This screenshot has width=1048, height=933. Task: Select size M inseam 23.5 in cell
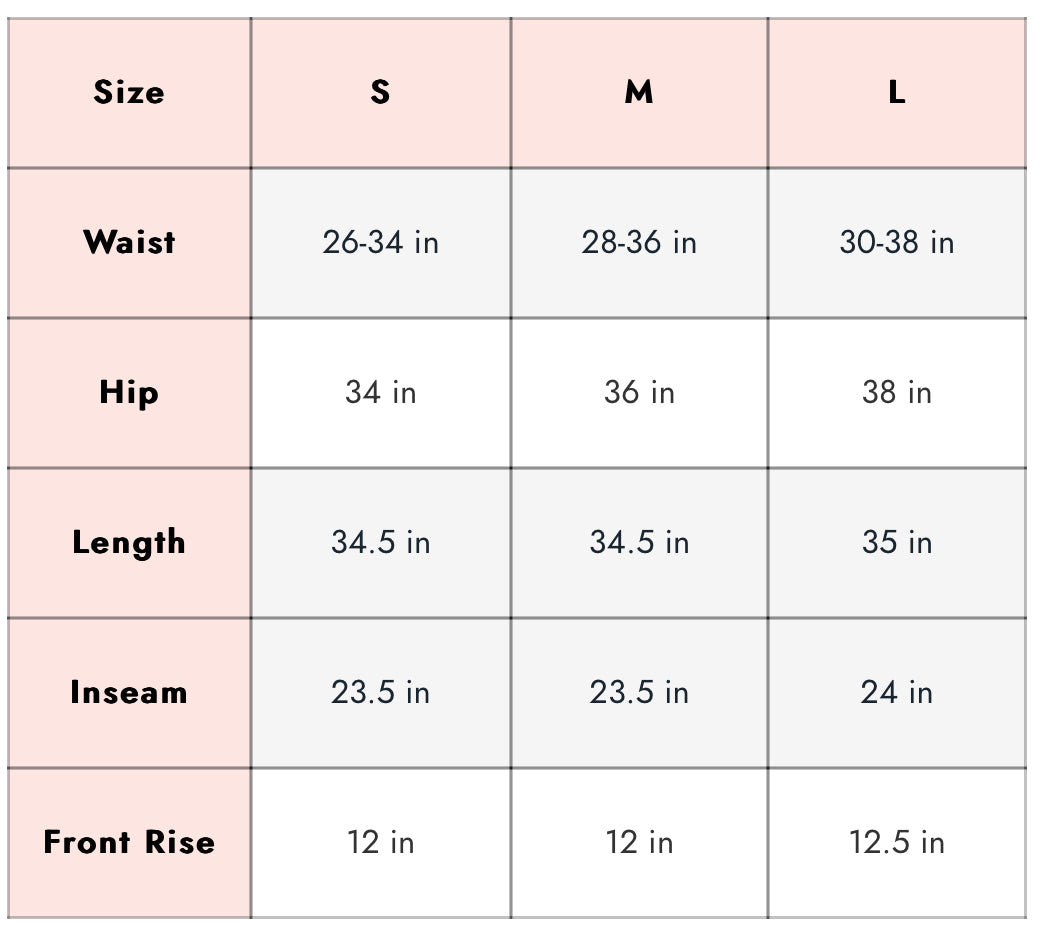(x=639, y=692)
